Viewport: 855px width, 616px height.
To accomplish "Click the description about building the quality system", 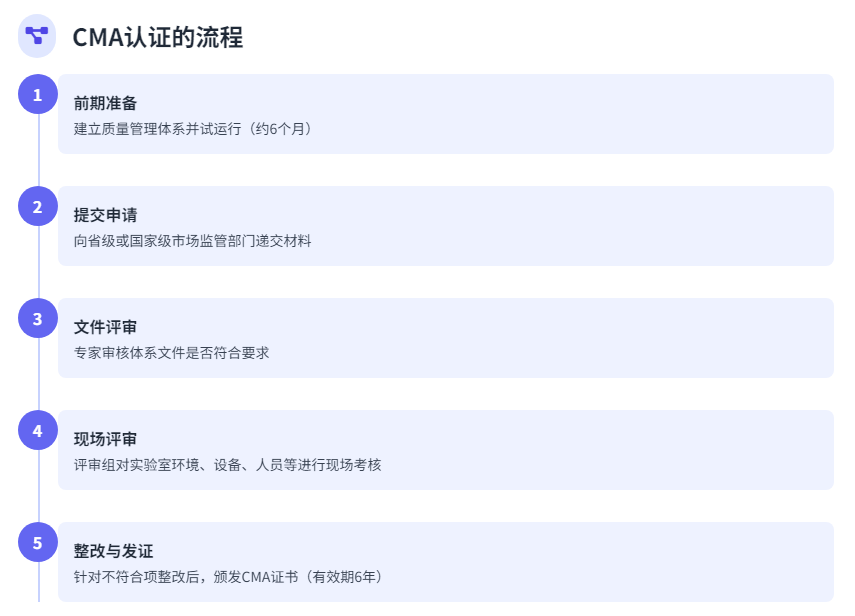I will click(x=193, y=129).
